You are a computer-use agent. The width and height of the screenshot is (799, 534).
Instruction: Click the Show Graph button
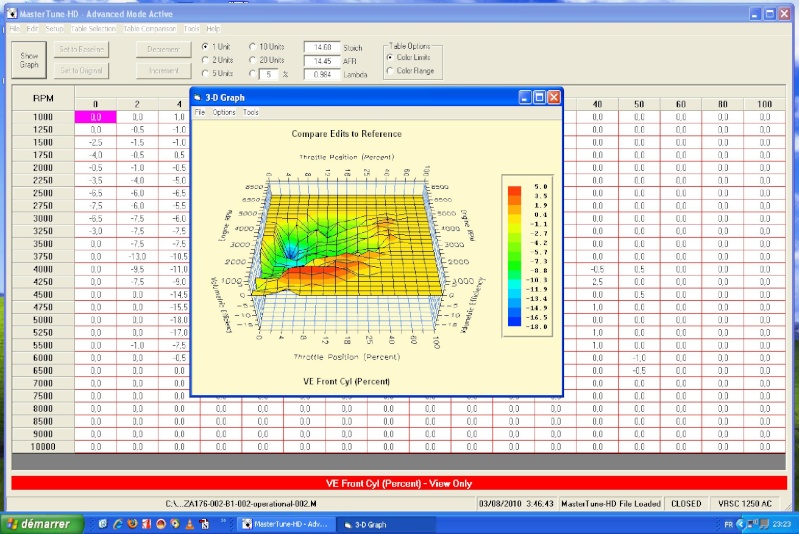point(29,60)
